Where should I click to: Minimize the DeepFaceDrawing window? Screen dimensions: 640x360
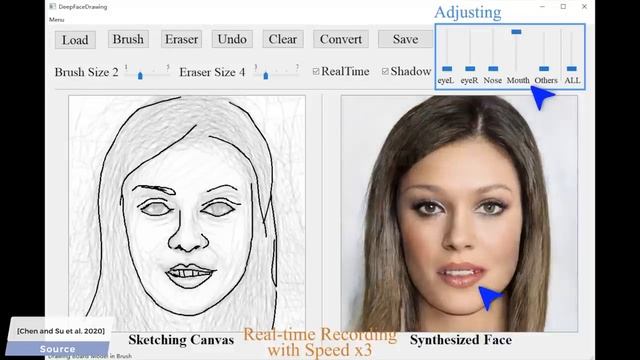coord(542,7)
